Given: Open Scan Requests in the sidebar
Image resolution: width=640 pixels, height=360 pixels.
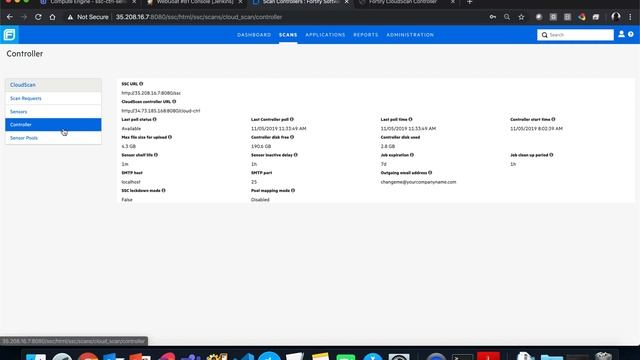Looking at the screenshot, I should pyautogui.click(x=53, y=98).
